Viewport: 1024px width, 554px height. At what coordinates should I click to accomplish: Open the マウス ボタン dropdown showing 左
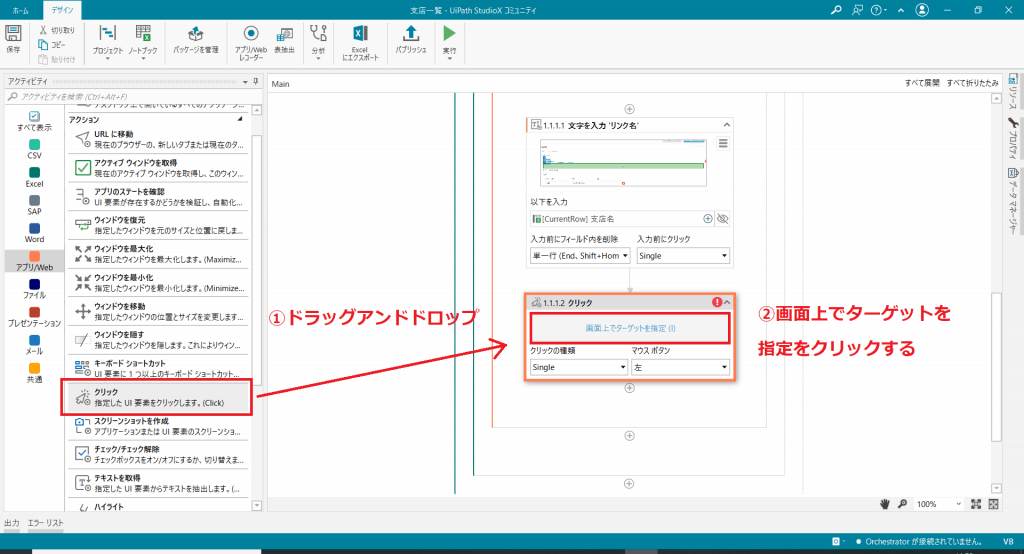(681, 367)
